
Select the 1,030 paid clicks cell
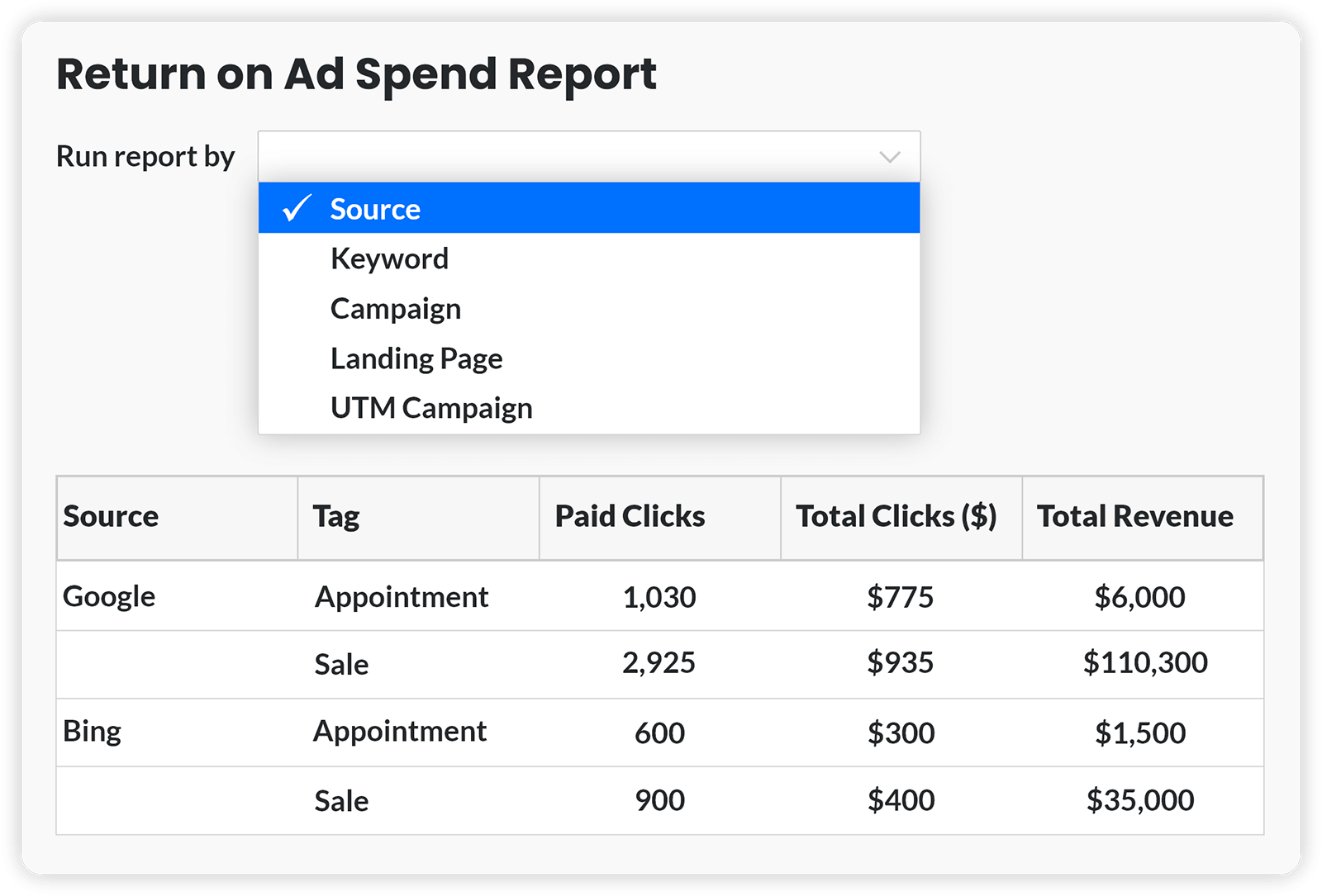tap(659, 597)
